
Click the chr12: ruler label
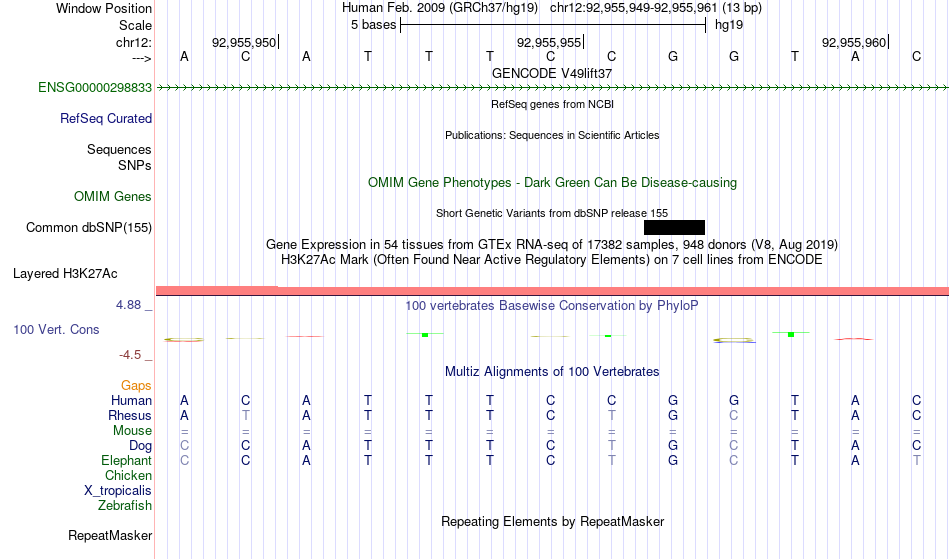134,43
